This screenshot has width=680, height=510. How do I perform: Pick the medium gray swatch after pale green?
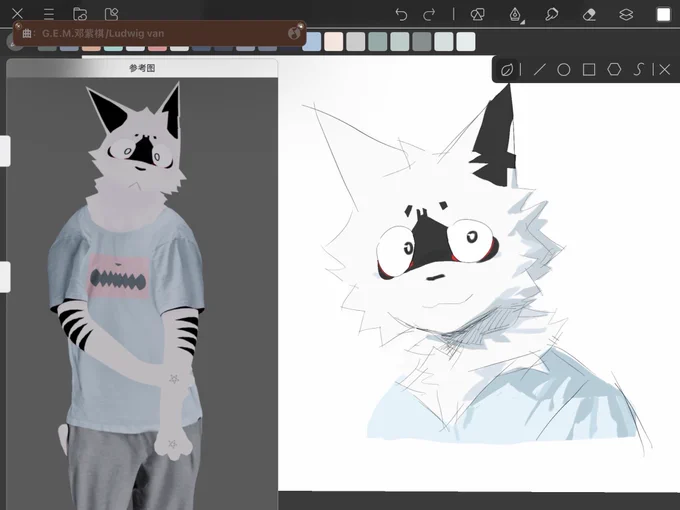coord(422,42)
